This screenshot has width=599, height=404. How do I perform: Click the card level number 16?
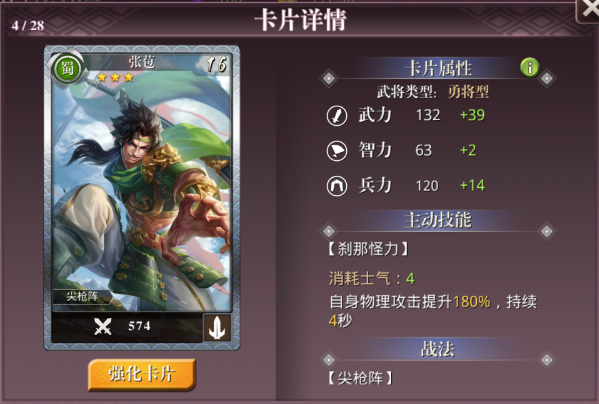coord(217,64)
